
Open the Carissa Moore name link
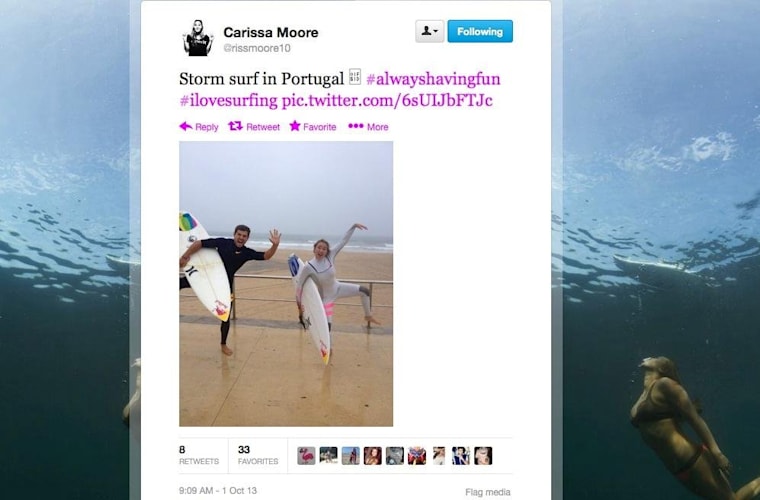pos(270,32)
